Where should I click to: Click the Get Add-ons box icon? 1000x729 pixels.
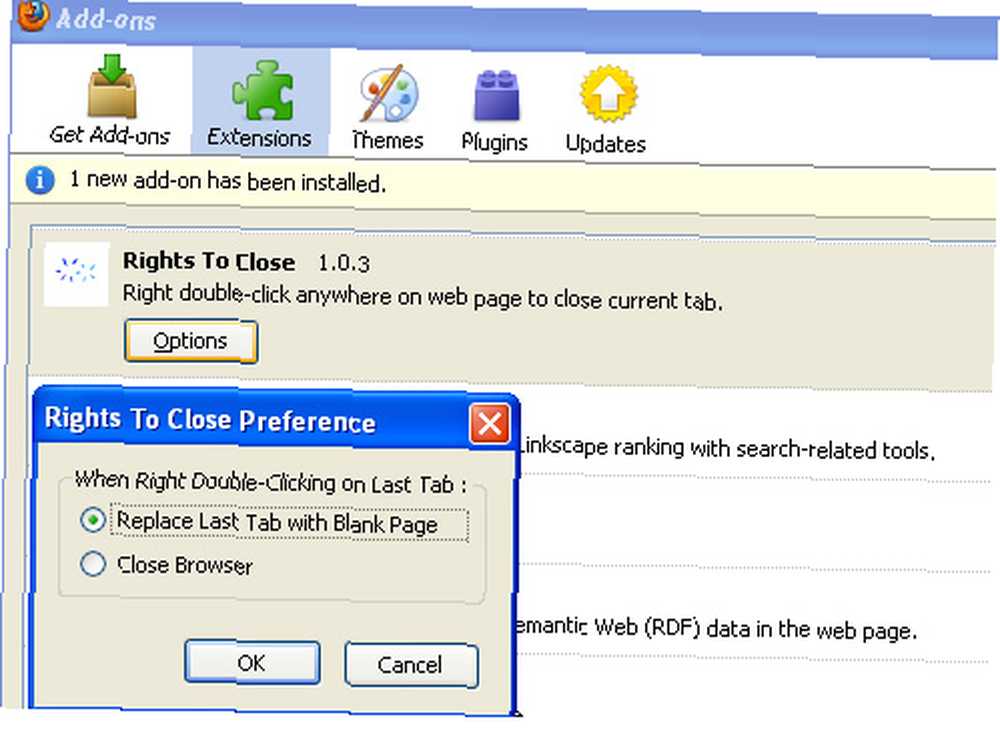coord(112,86)
